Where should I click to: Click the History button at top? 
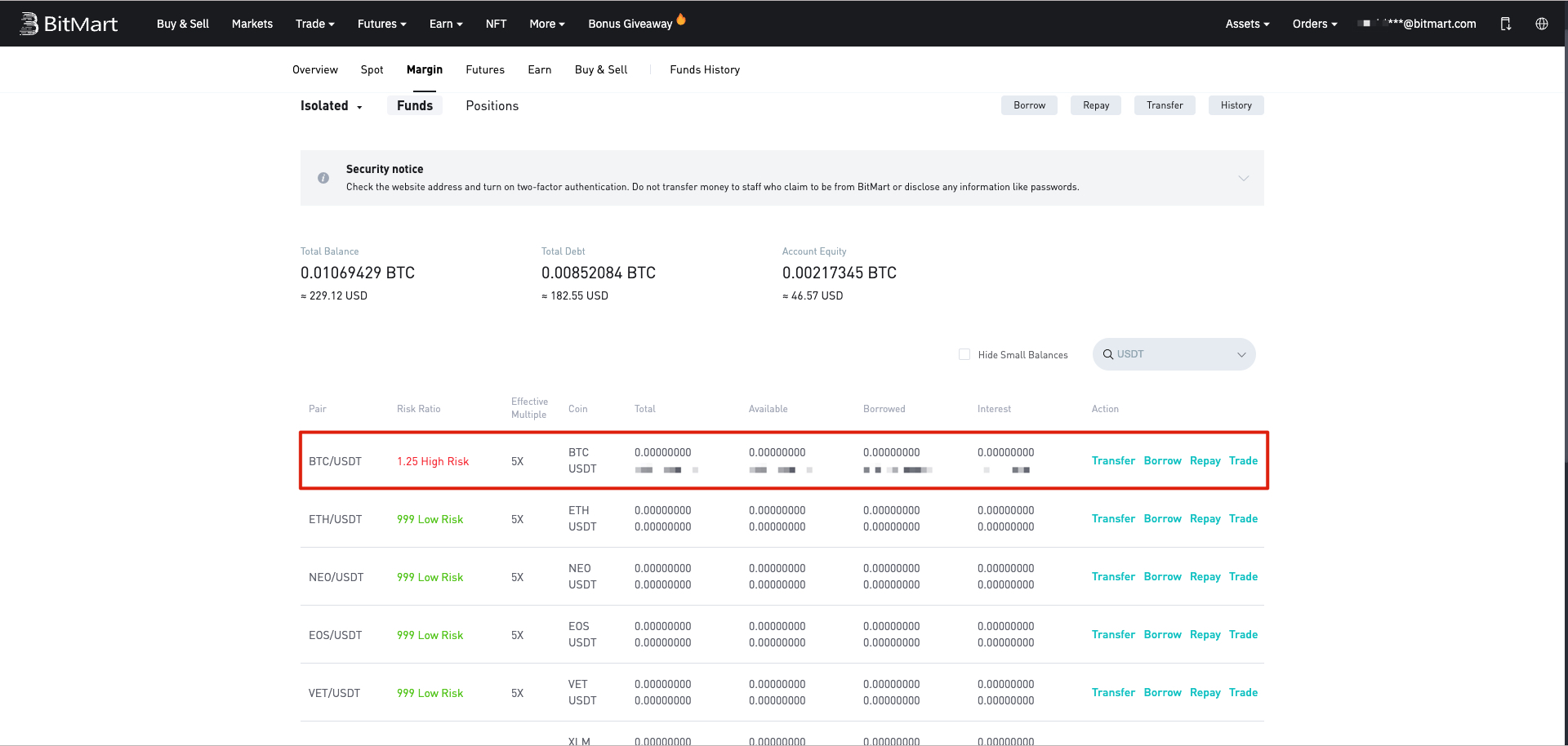pyautogui.click(x=1236, y=105)
